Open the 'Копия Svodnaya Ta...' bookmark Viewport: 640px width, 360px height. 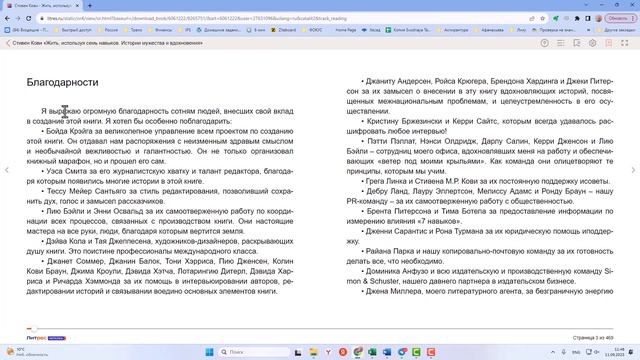(408, 30)
